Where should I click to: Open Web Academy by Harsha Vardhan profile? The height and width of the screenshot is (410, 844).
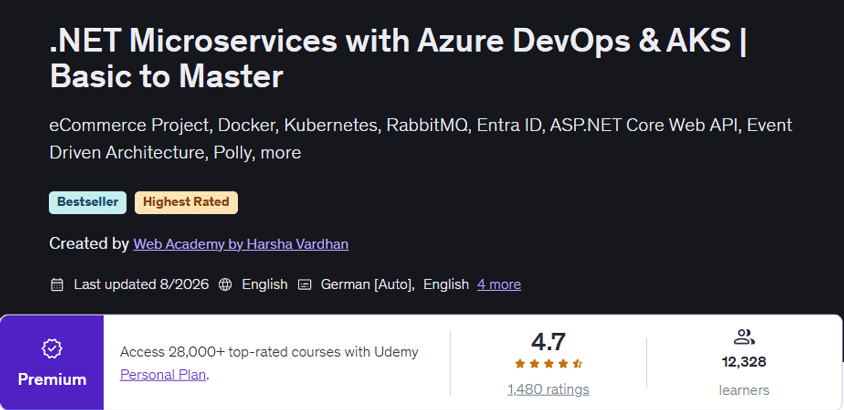point(241,244)
